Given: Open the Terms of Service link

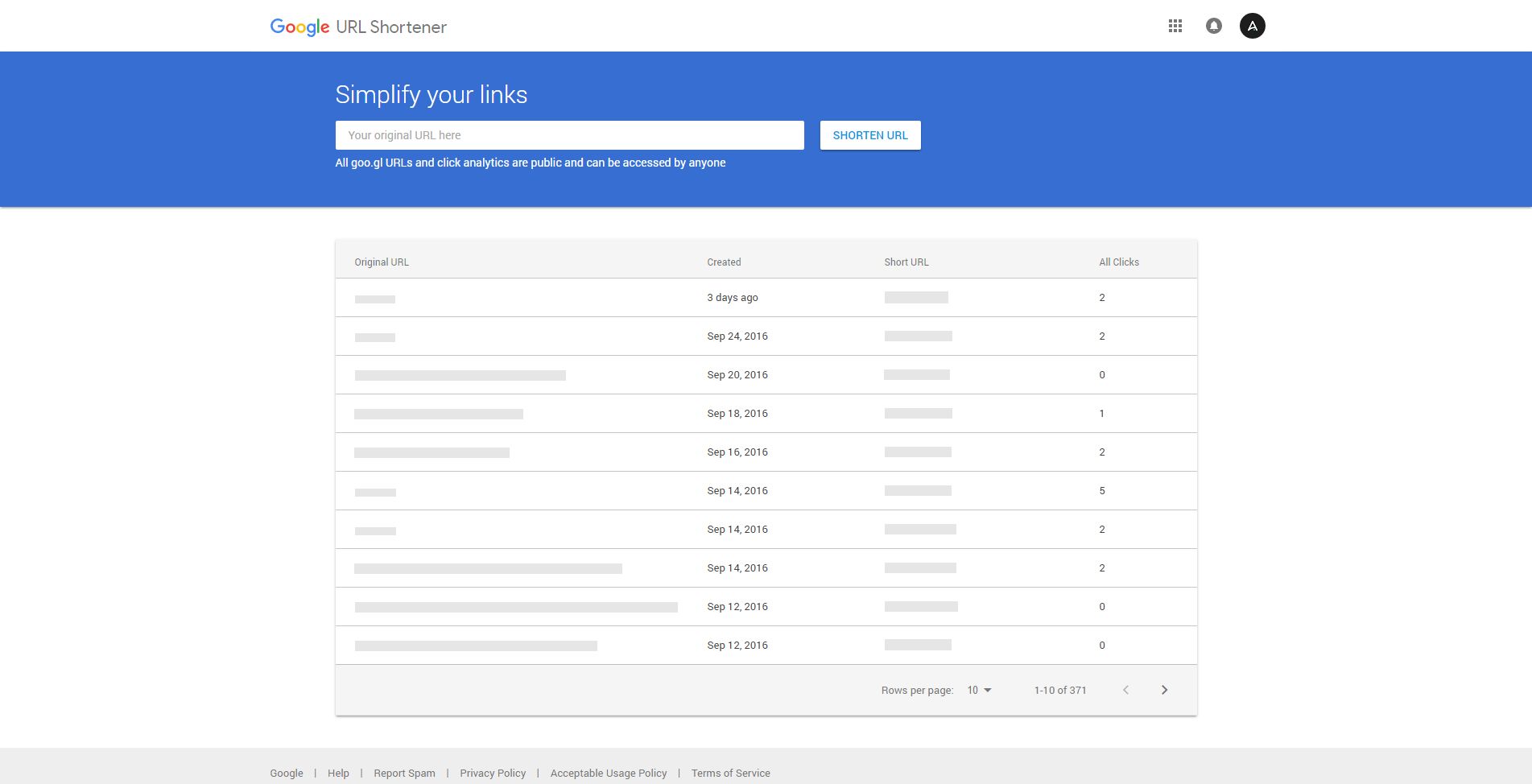Looking at the screenshot, I should [729, 773].
